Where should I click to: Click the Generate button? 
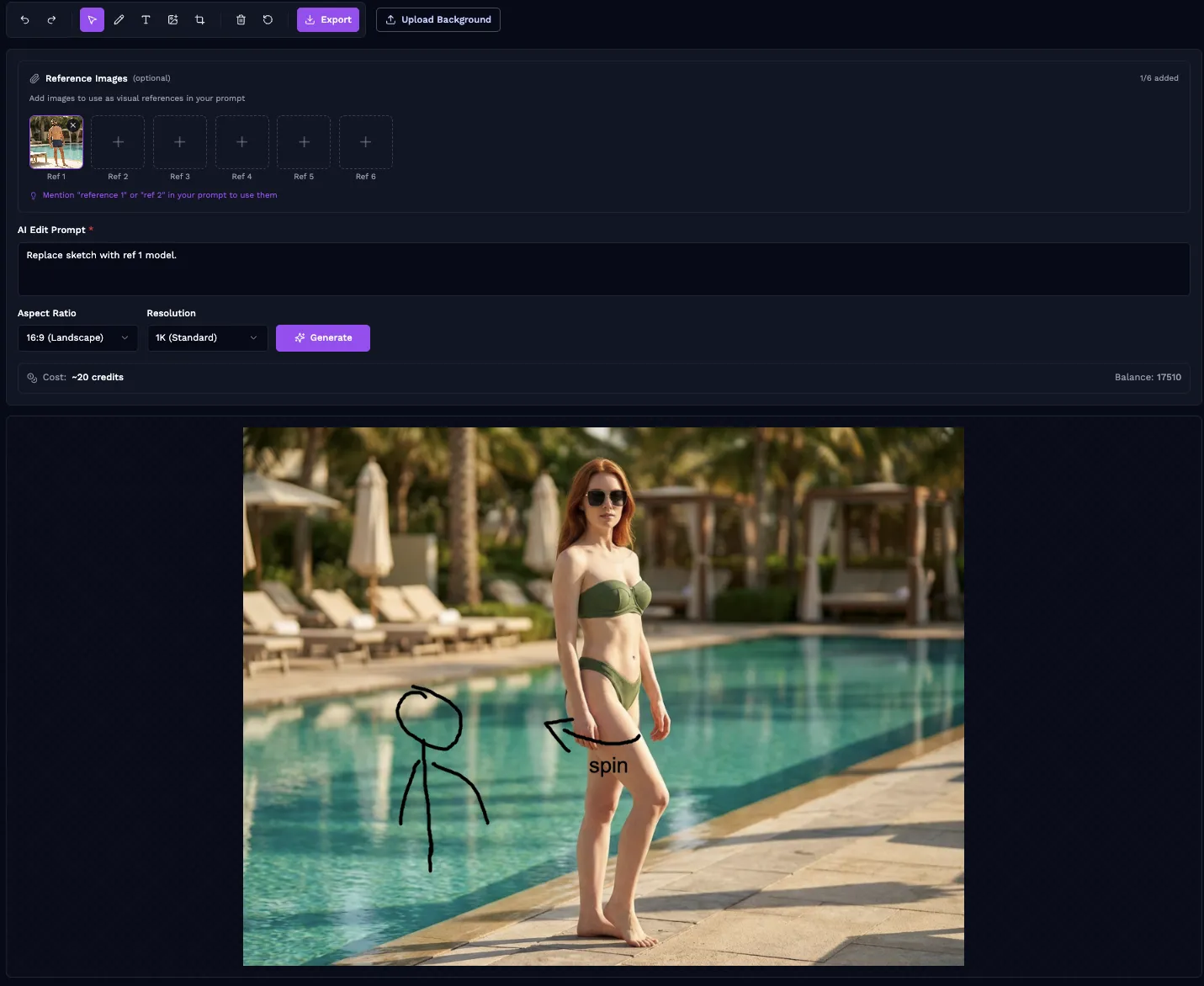tap(323, 338)
